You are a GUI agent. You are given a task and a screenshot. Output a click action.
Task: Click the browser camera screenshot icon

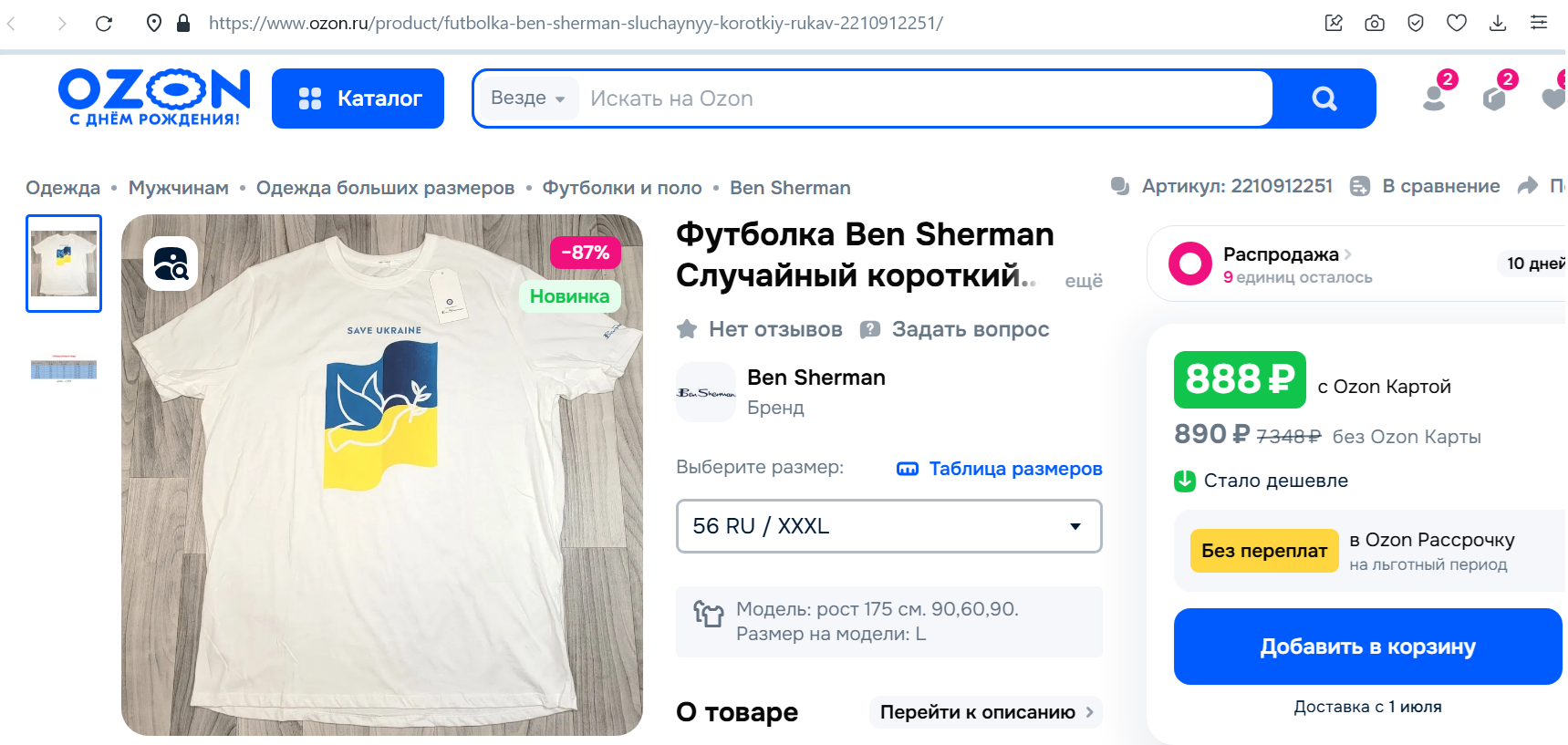tap(1375, 23)
